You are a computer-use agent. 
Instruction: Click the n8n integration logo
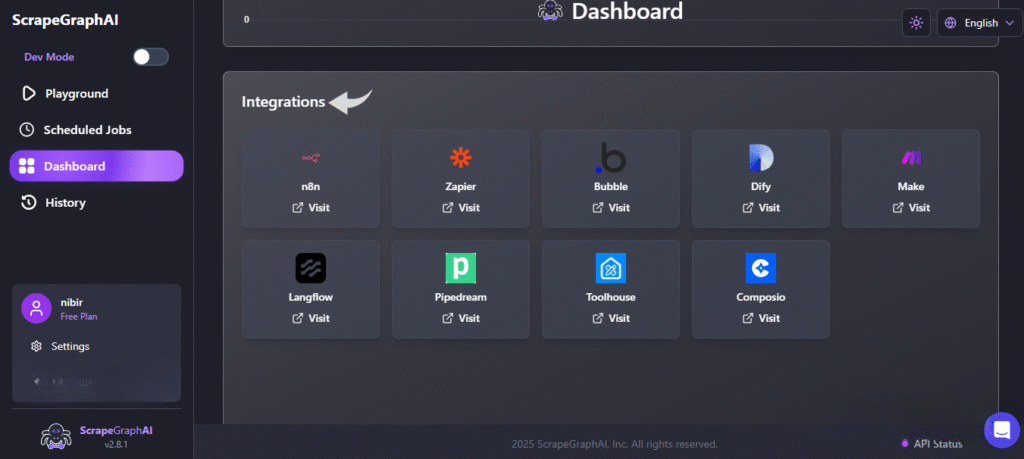[310, 158]
